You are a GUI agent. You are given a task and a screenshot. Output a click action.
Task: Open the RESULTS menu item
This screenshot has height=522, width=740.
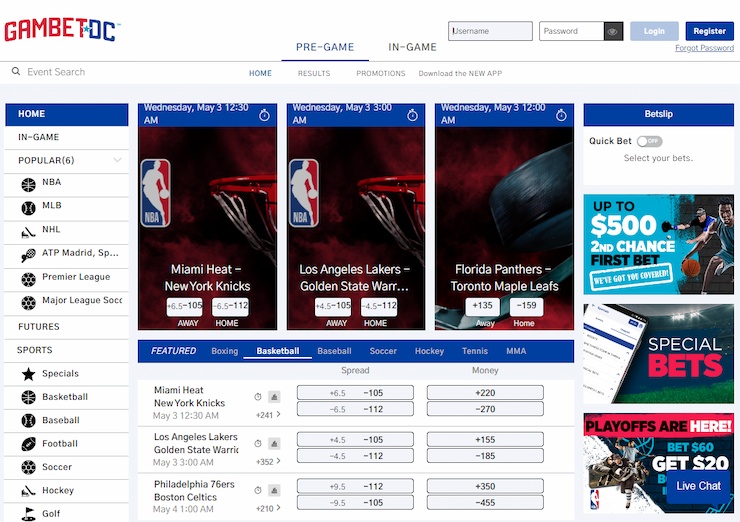click(x=314, y=73)
